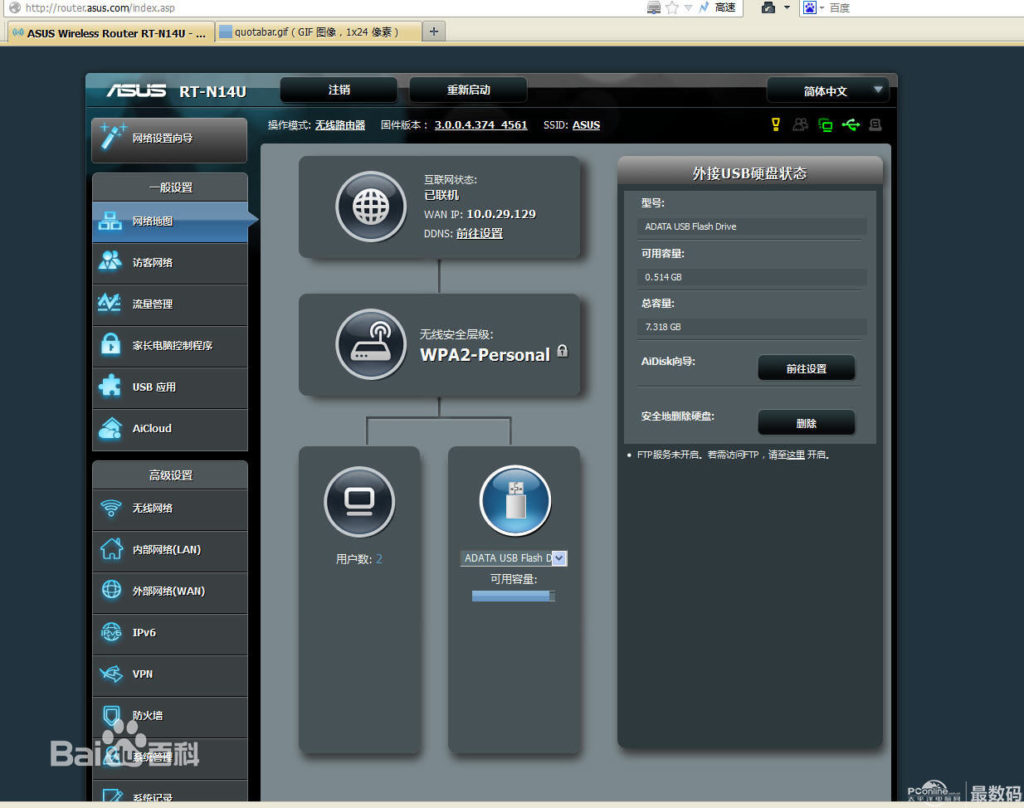Viewport: 1024px width, 808px height.
Task: Click the AiDisk向导 前往设置 button
Action: click(807, 368)
